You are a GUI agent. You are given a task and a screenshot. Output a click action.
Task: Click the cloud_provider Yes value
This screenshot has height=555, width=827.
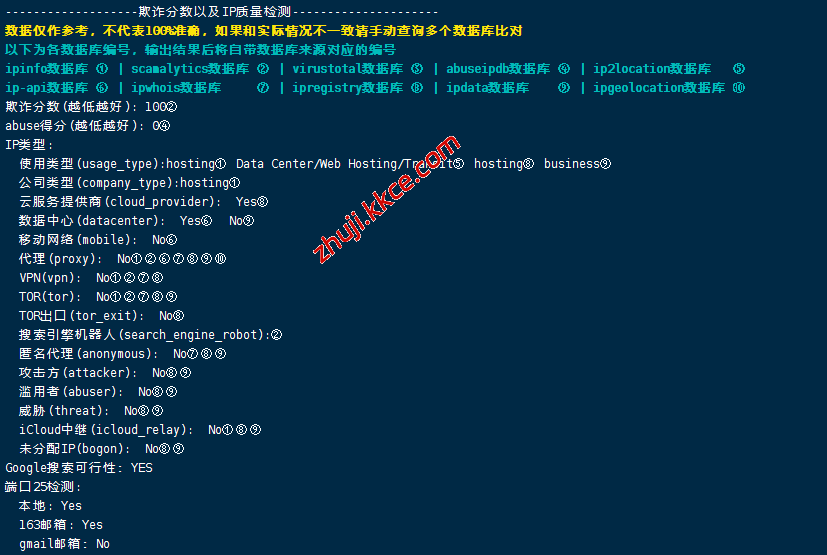click(x=246, y=202)
